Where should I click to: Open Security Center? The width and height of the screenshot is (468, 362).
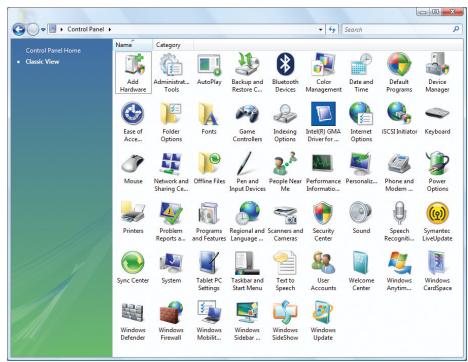[x=323, y=222]
